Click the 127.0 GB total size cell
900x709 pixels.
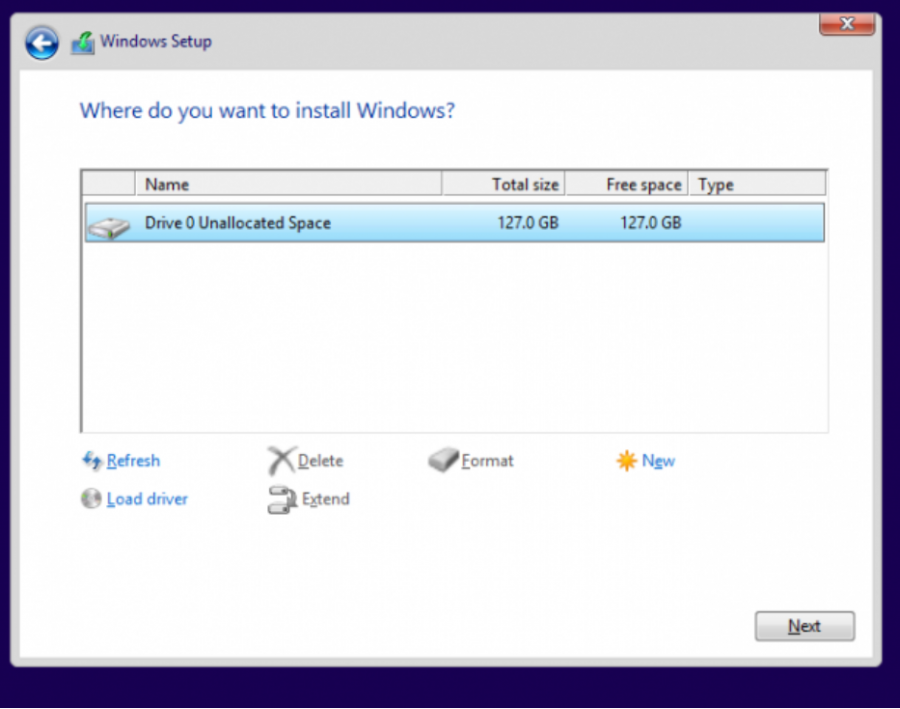click(527, 223)
